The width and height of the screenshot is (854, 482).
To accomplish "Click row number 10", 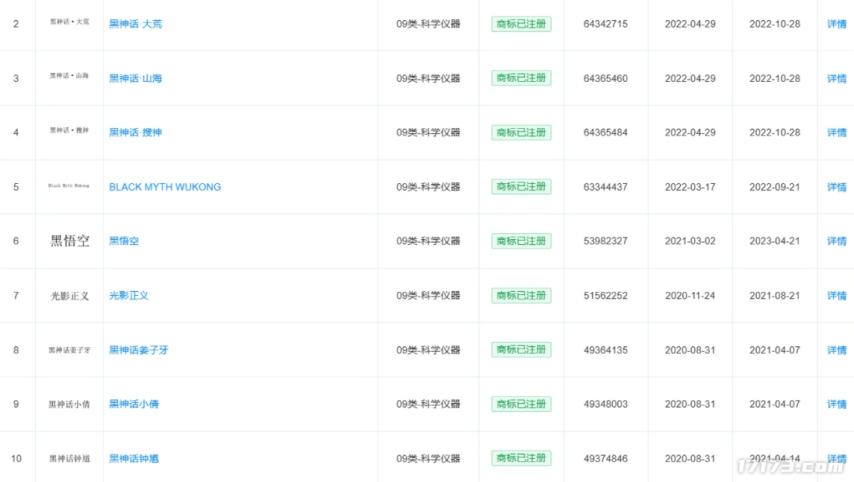I will coord(16,459).
